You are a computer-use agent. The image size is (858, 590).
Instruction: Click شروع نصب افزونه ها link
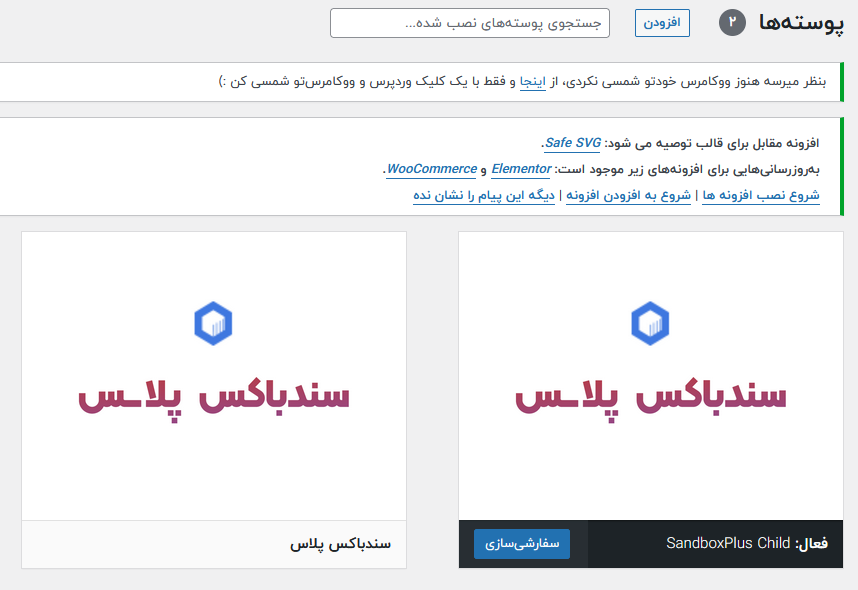[x=761, y=195]
